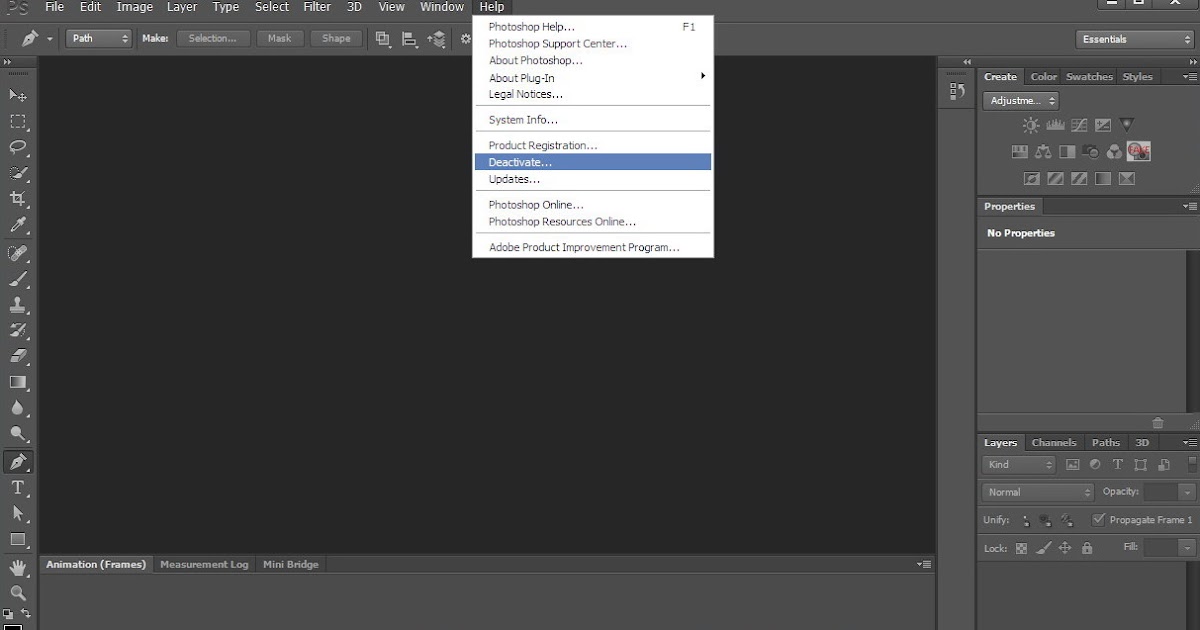Toggle lock image pixels
The width and height of the screenshot is (1200, 630).
pos(1043,548)
